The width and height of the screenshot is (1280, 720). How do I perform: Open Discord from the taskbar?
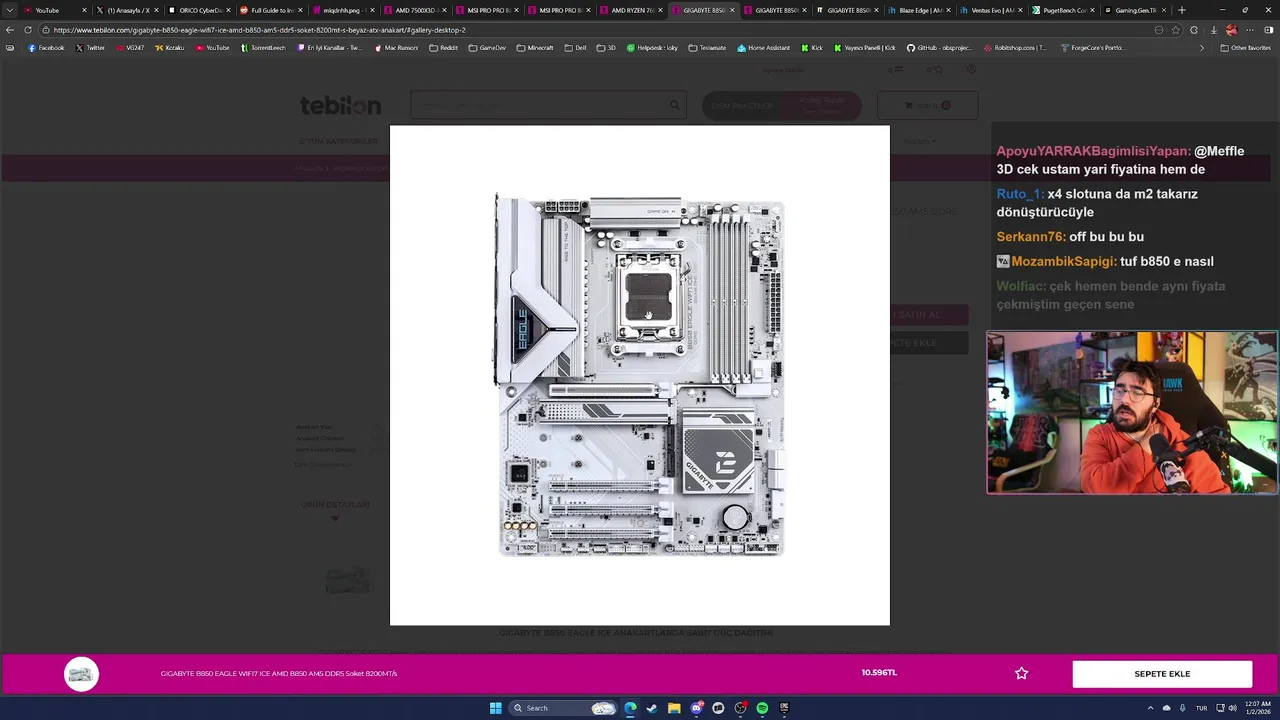pyautogui.click(x=696, y=708)
